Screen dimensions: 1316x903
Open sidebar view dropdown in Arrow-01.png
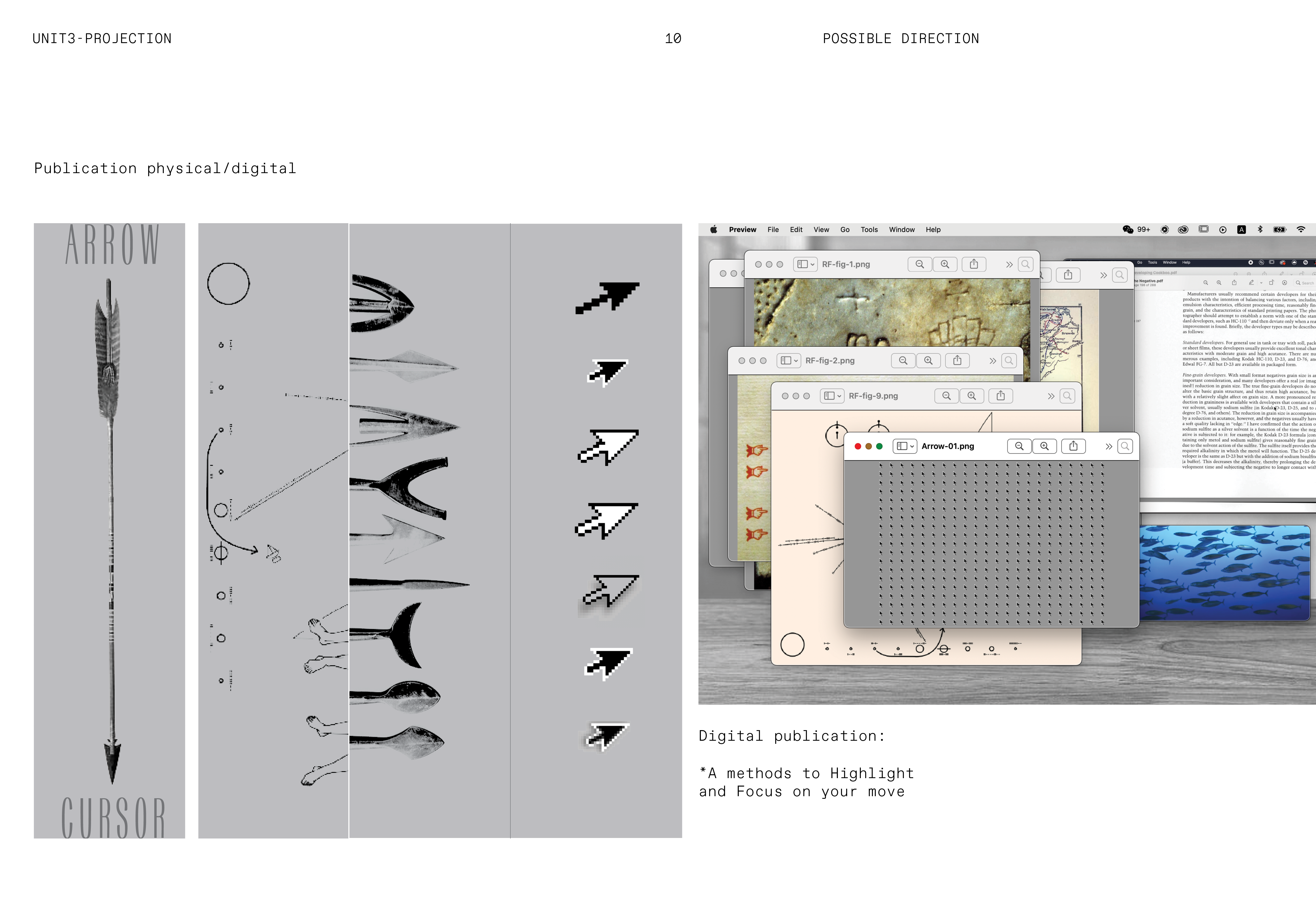pyautogui.click(x=905, y=446)
